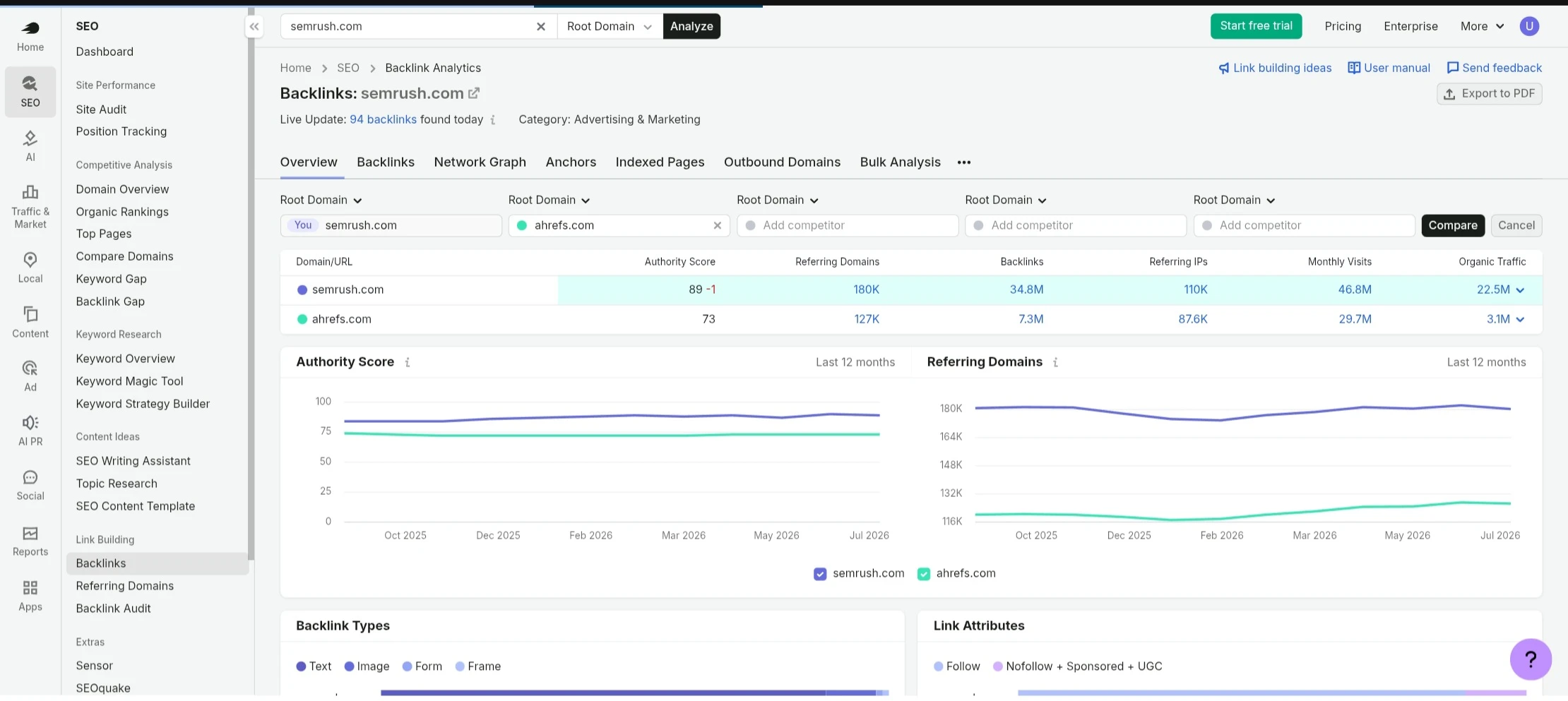Open Root Domain dropdown above fourth competitor
The image size is (1568, 701).
point(1006,200)
